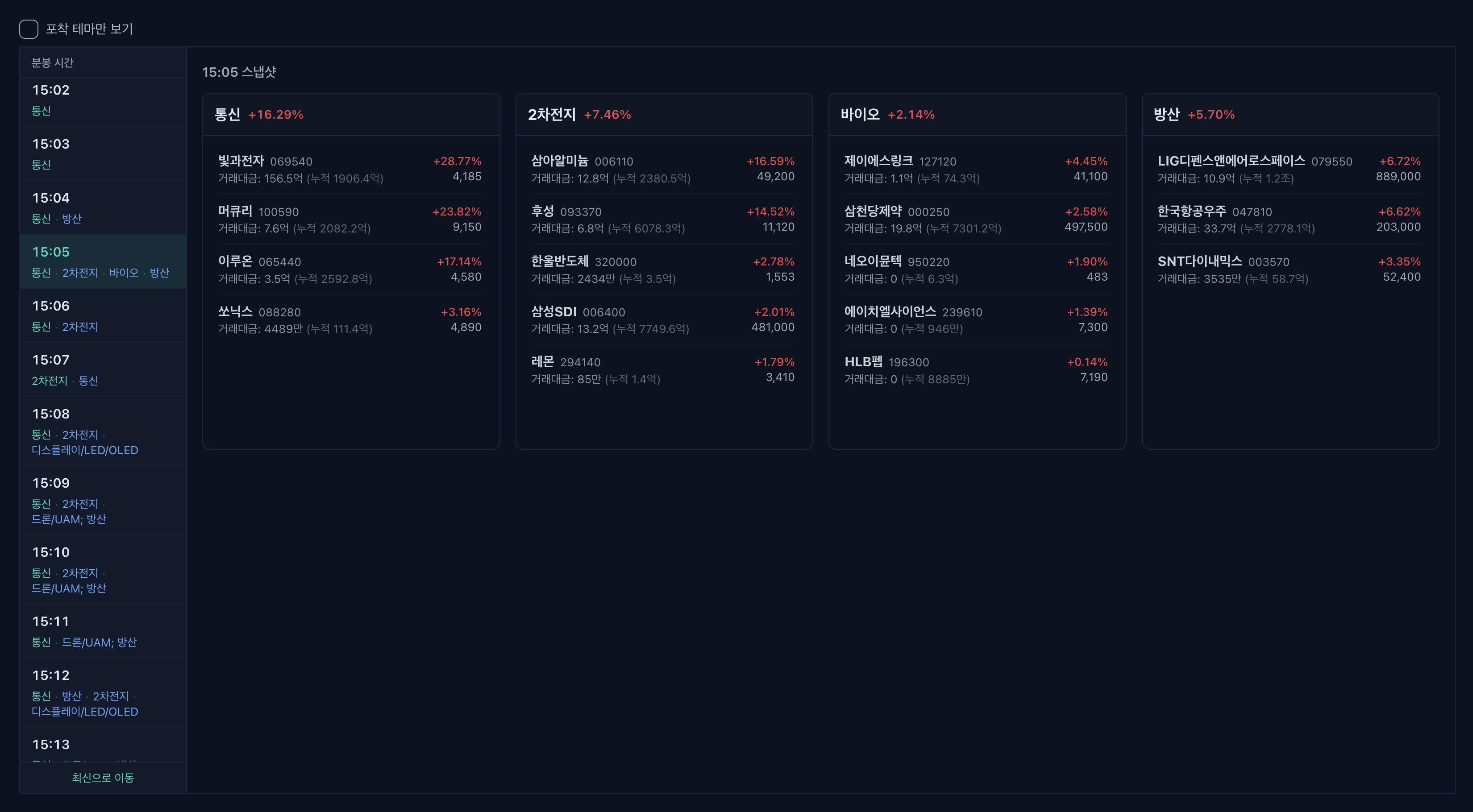The height and width of the screenshot is (812, 1473).
Task: Open the 이루온 065440 stock row
Action: coord(350,270)
